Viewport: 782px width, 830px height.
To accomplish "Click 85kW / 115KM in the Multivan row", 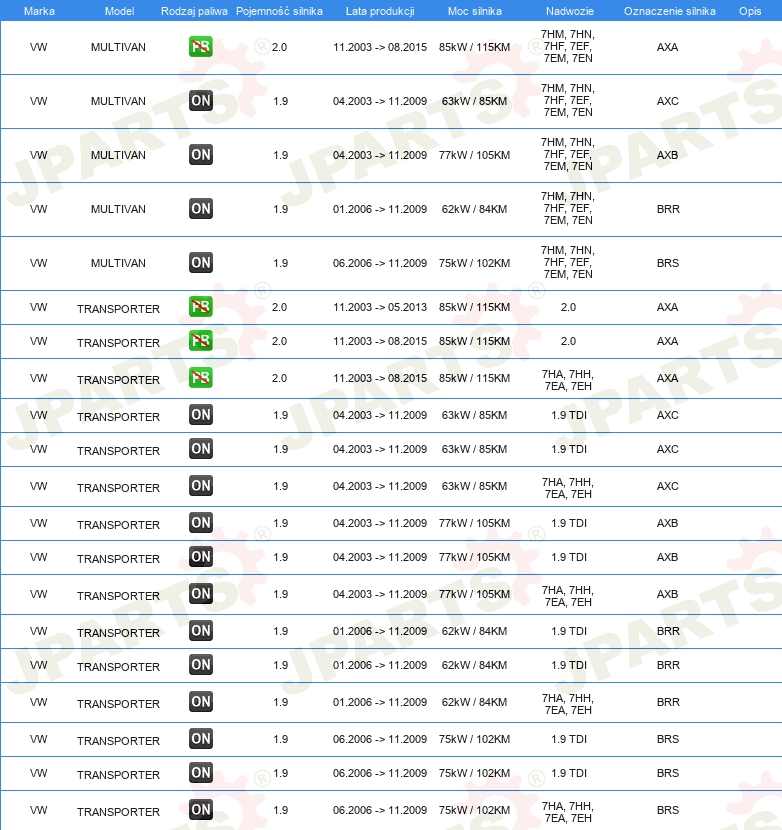I will [x=474, y=47].
